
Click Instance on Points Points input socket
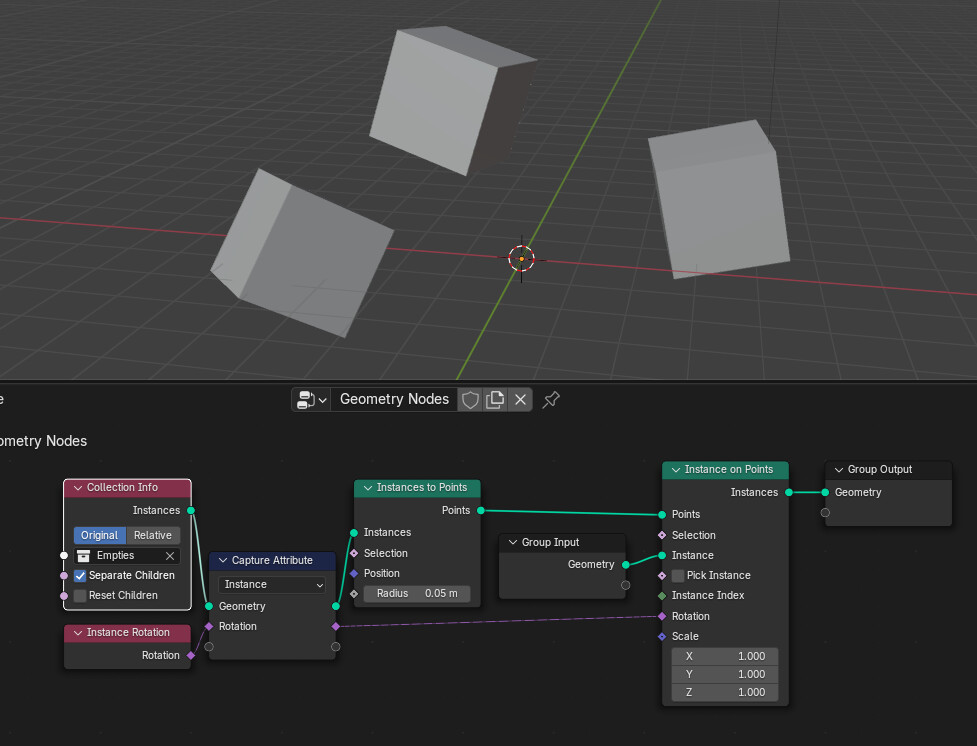(x=662, y=515)
